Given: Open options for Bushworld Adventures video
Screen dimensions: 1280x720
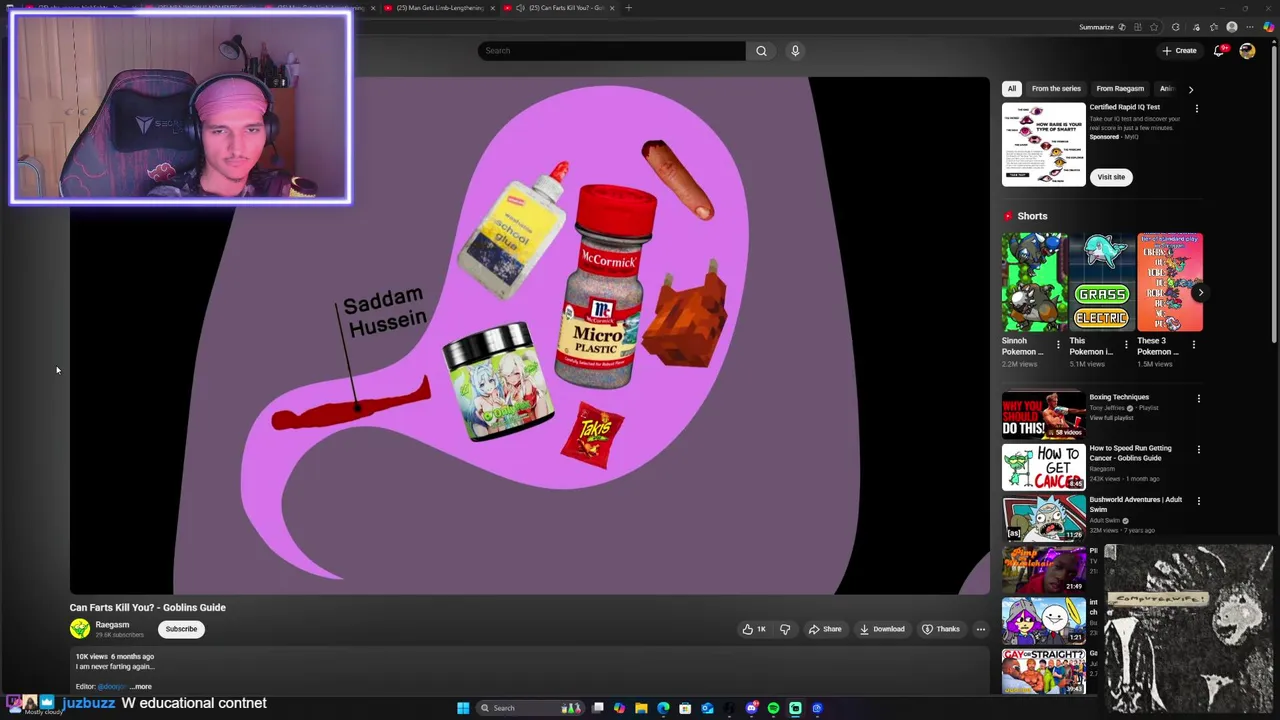Looking at the screenshot, I should coord(1198,500).
